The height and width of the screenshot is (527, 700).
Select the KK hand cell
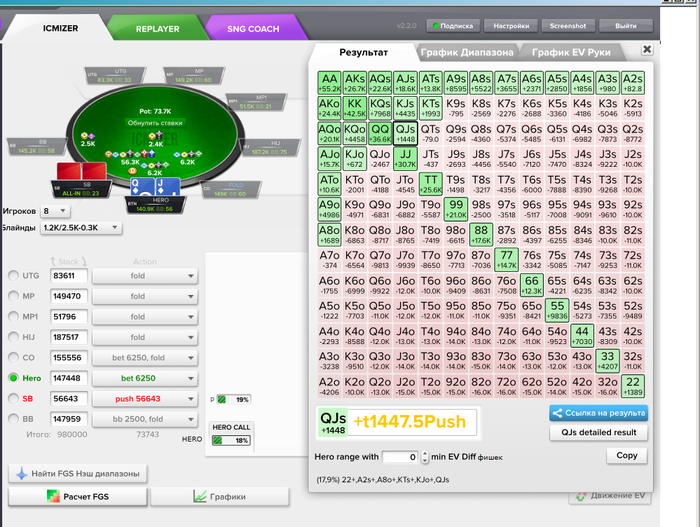[x=354, y=108]
